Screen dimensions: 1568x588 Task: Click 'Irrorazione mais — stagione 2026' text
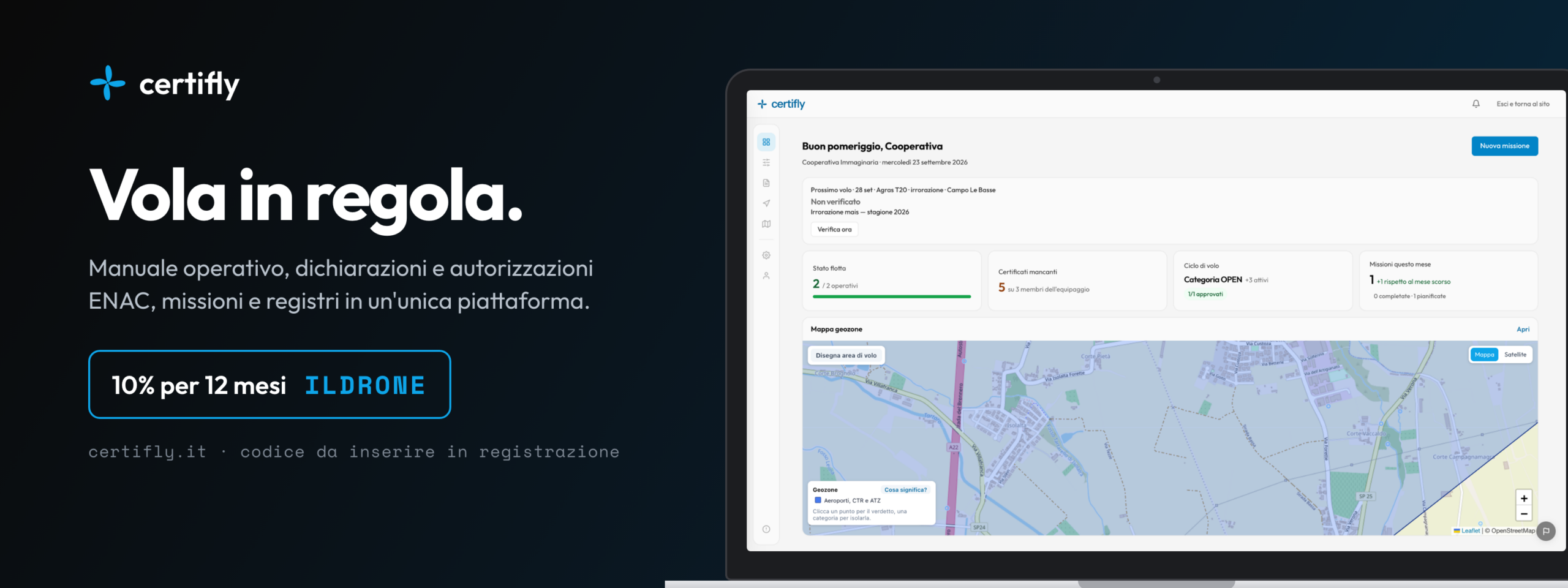[859, 213]
